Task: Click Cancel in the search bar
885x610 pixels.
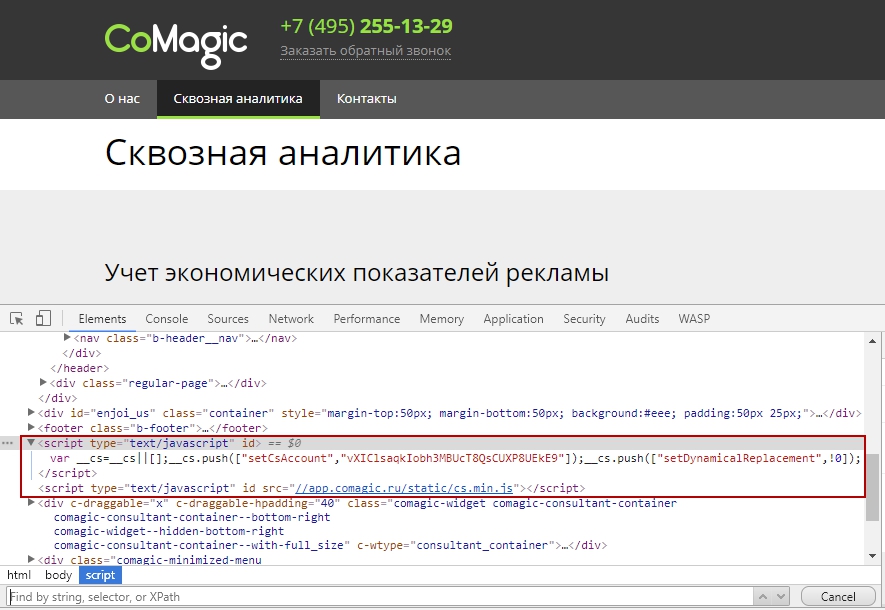Action: coord(838,596)
